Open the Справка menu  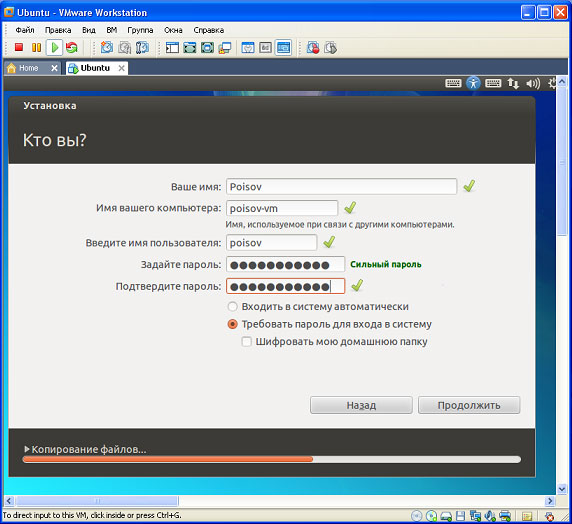(x=209, y=30)
